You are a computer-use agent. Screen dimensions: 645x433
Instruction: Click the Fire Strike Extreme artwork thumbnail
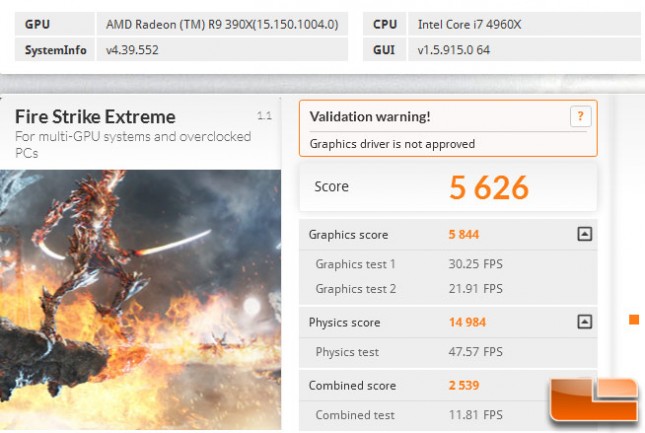[x=140, y=300]
